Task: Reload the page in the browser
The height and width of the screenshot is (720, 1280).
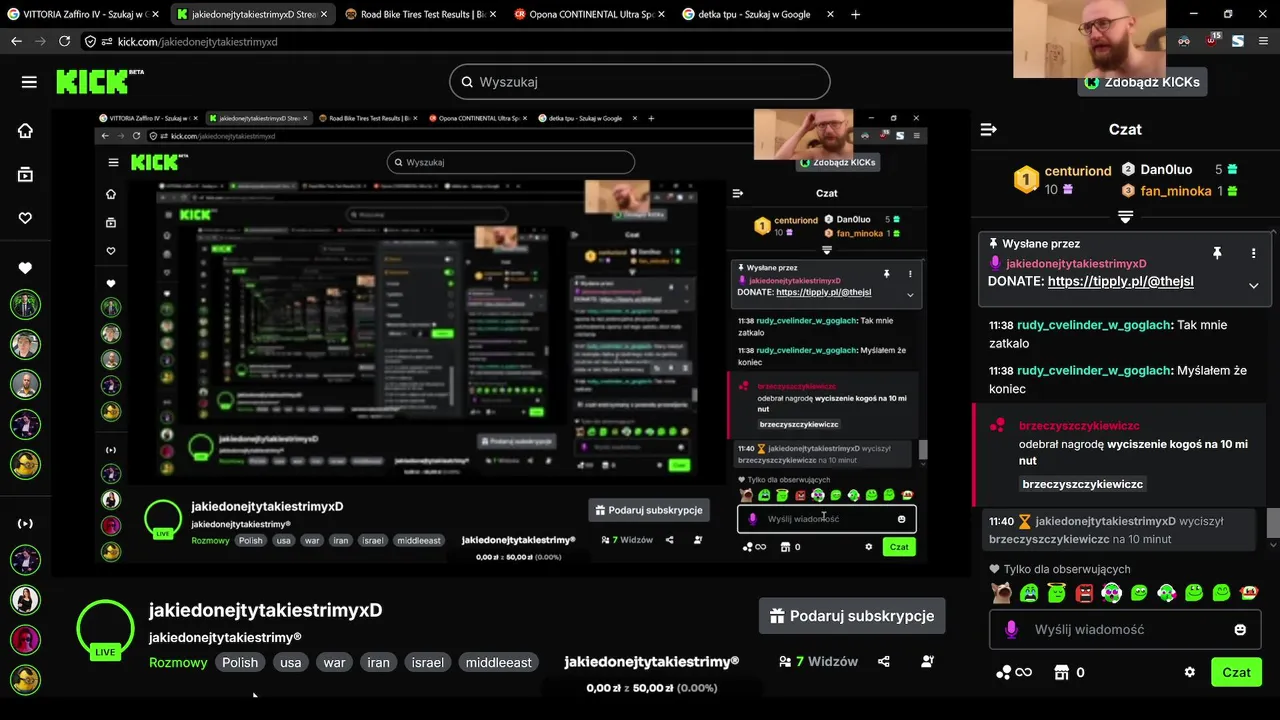Action: pyautogui.click(x=65, y=42)
